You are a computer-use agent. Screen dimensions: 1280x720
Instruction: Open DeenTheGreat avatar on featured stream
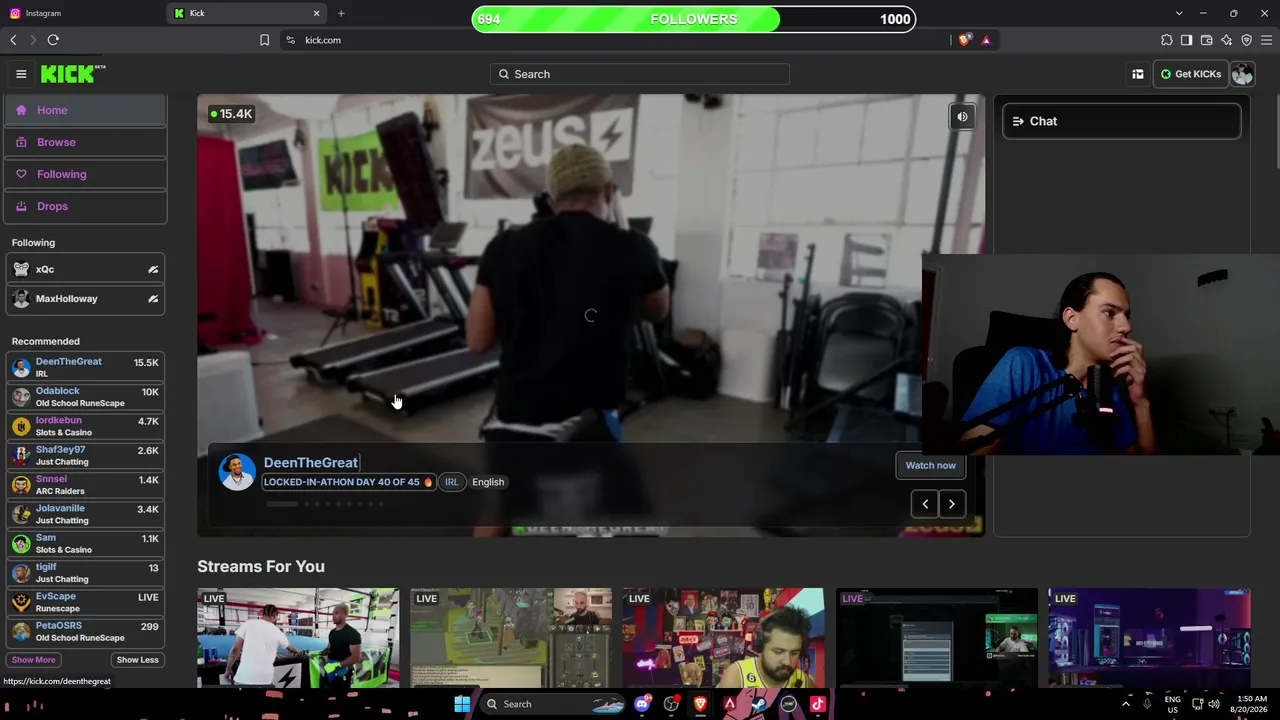(237, 472)
